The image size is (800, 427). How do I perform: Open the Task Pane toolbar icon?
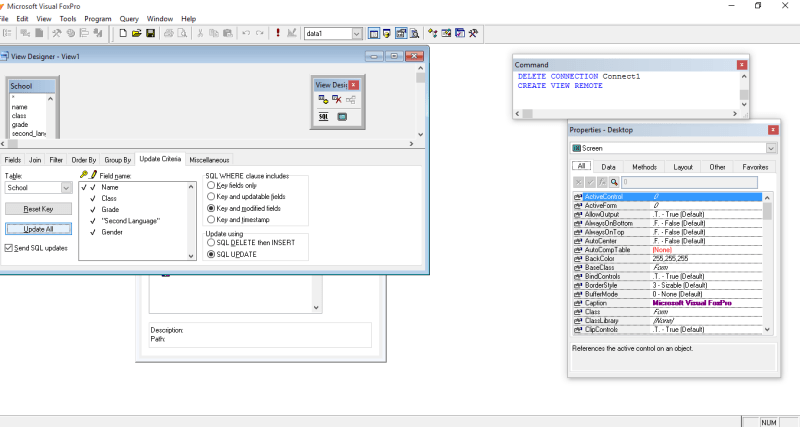460,33
